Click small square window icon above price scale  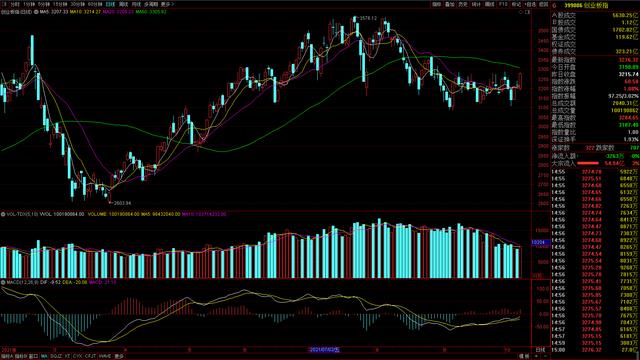coord(527,12)
